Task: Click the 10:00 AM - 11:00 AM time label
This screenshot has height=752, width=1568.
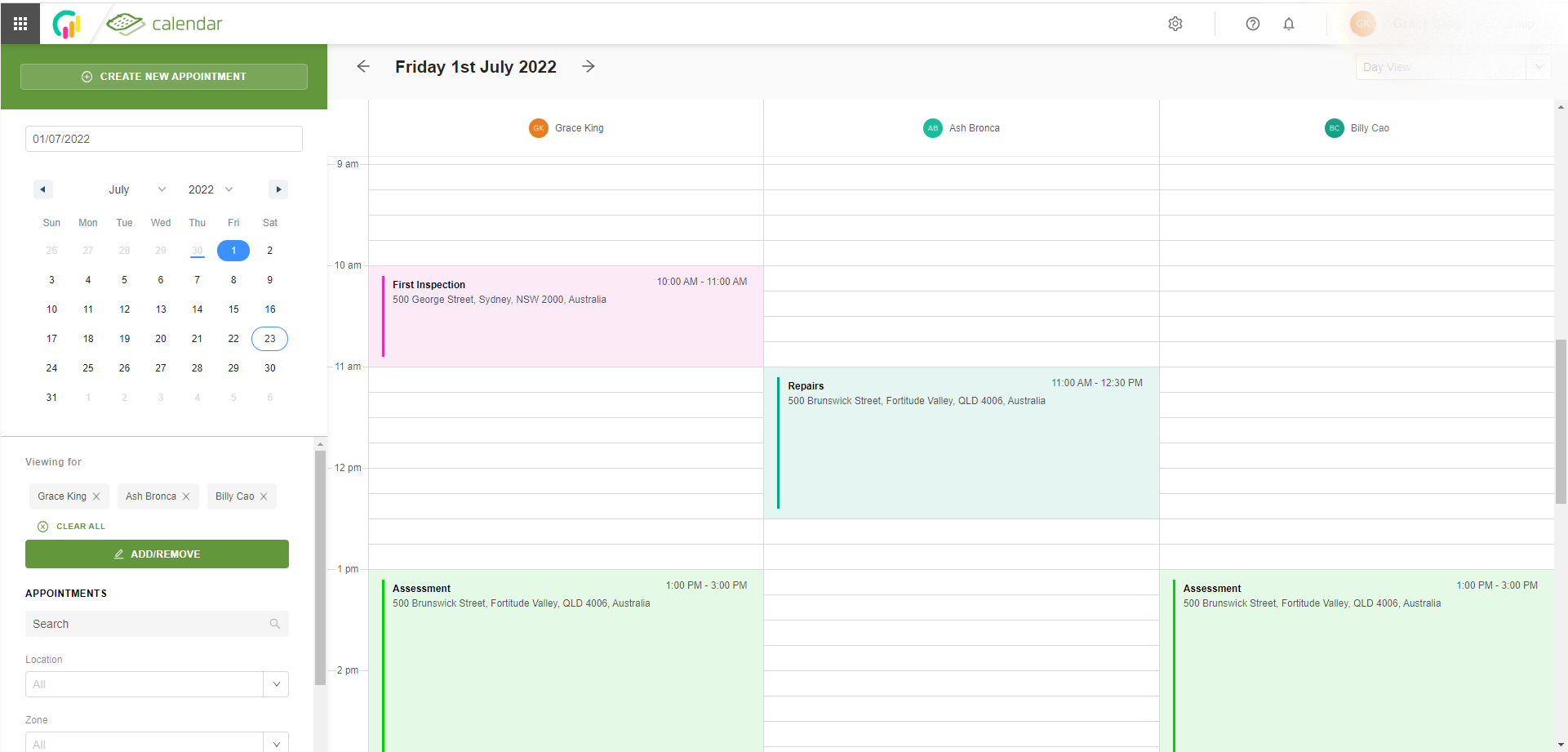Action: point(702,282)
